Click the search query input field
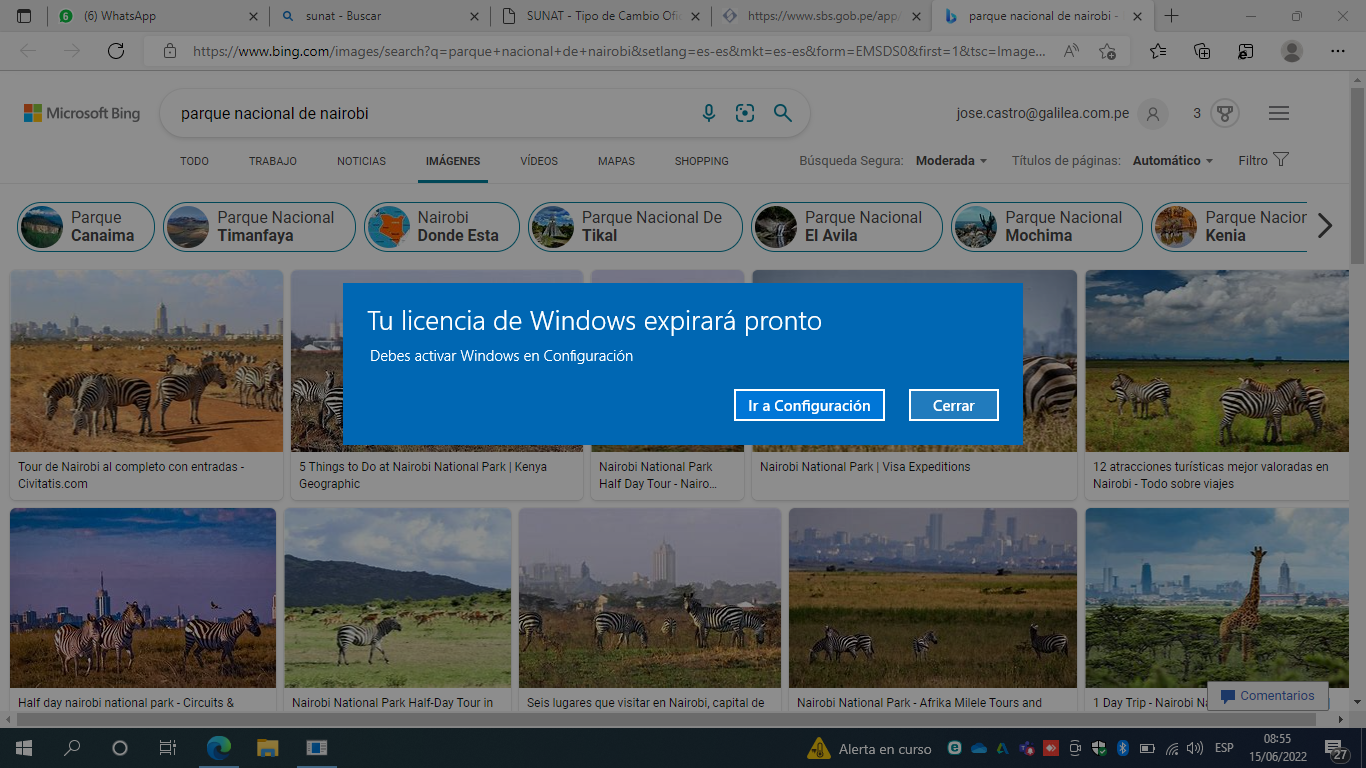Viewport: 1366px width, 768px height. (x=430, y=114)
